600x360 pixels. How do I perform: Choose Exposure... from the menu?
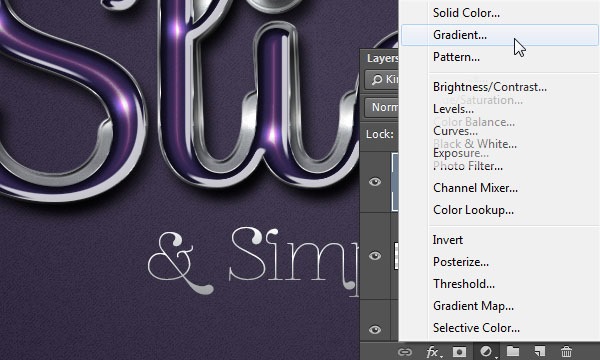point(460,153)
